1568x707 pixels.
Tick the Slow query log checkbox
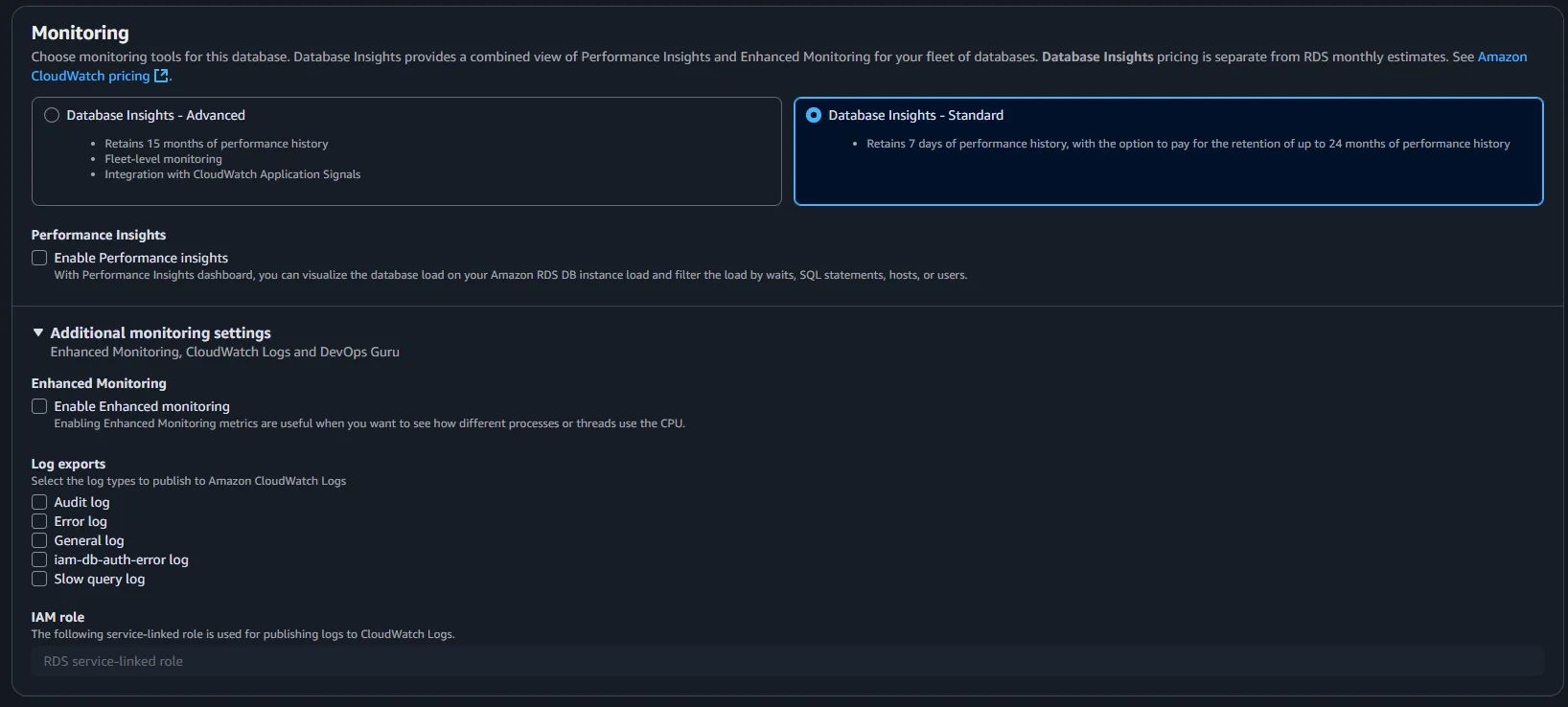[39, 579]
